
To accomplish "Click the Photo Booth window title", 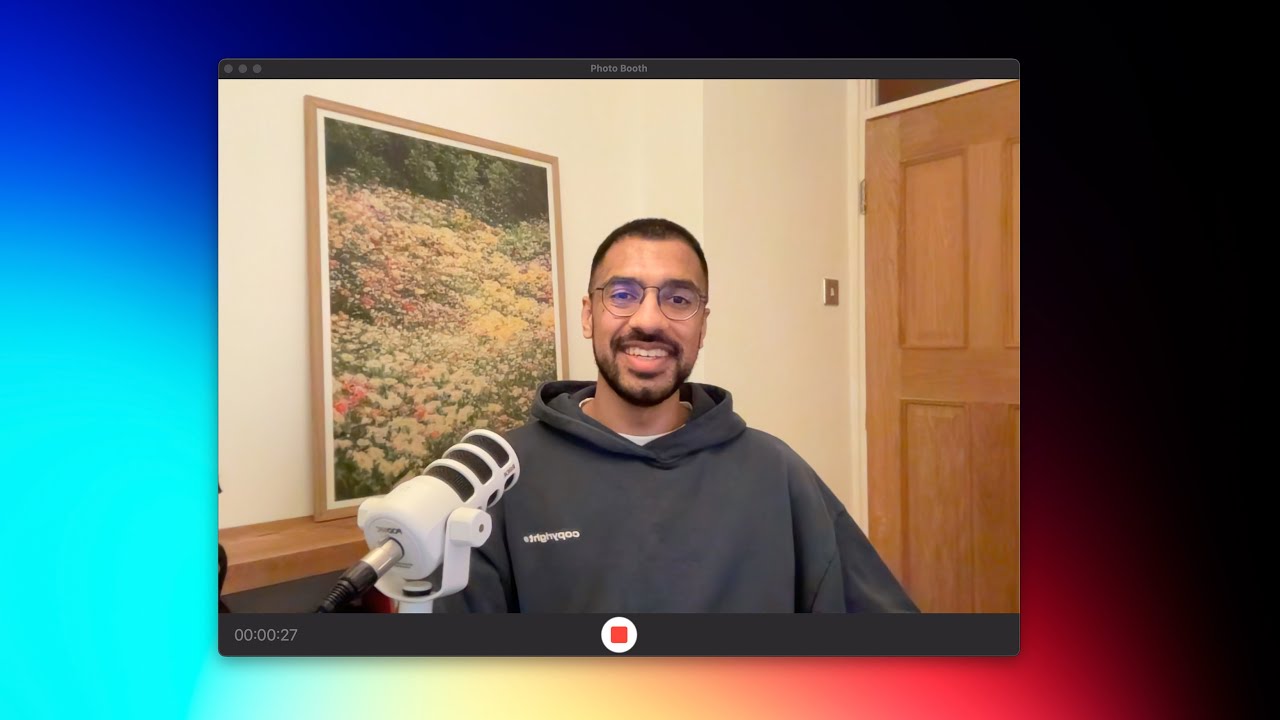I will click(618, 68).
